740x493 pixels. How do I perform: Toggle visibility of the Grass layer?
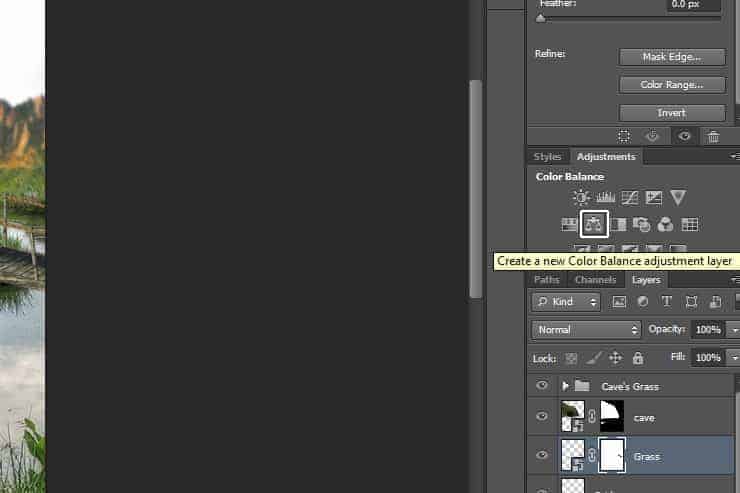(542, 455)
